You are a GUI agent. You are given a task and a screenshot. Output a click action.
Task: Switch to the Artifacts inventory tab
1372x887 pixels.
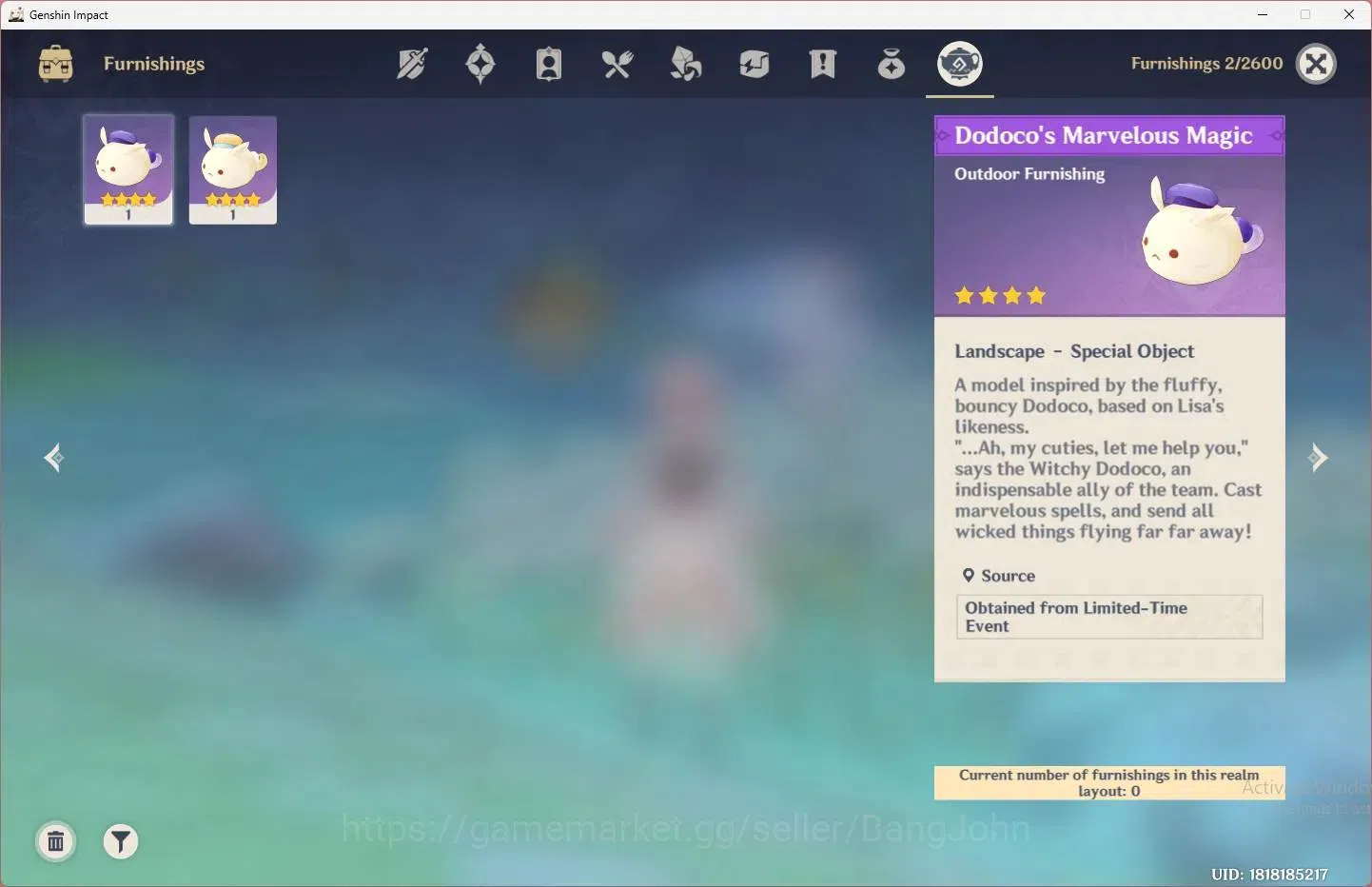coord(480,64)
